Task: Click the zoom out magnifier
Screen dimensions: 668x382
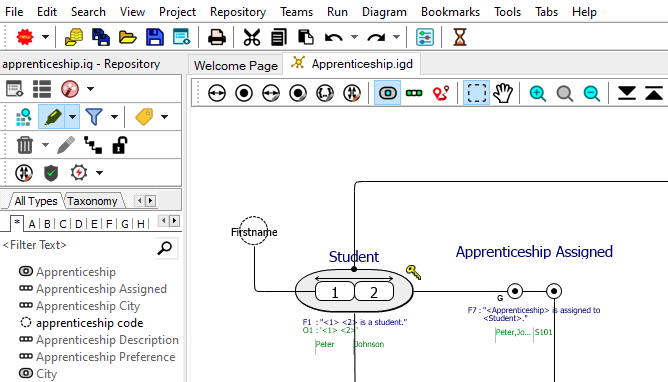Action: 592,93
